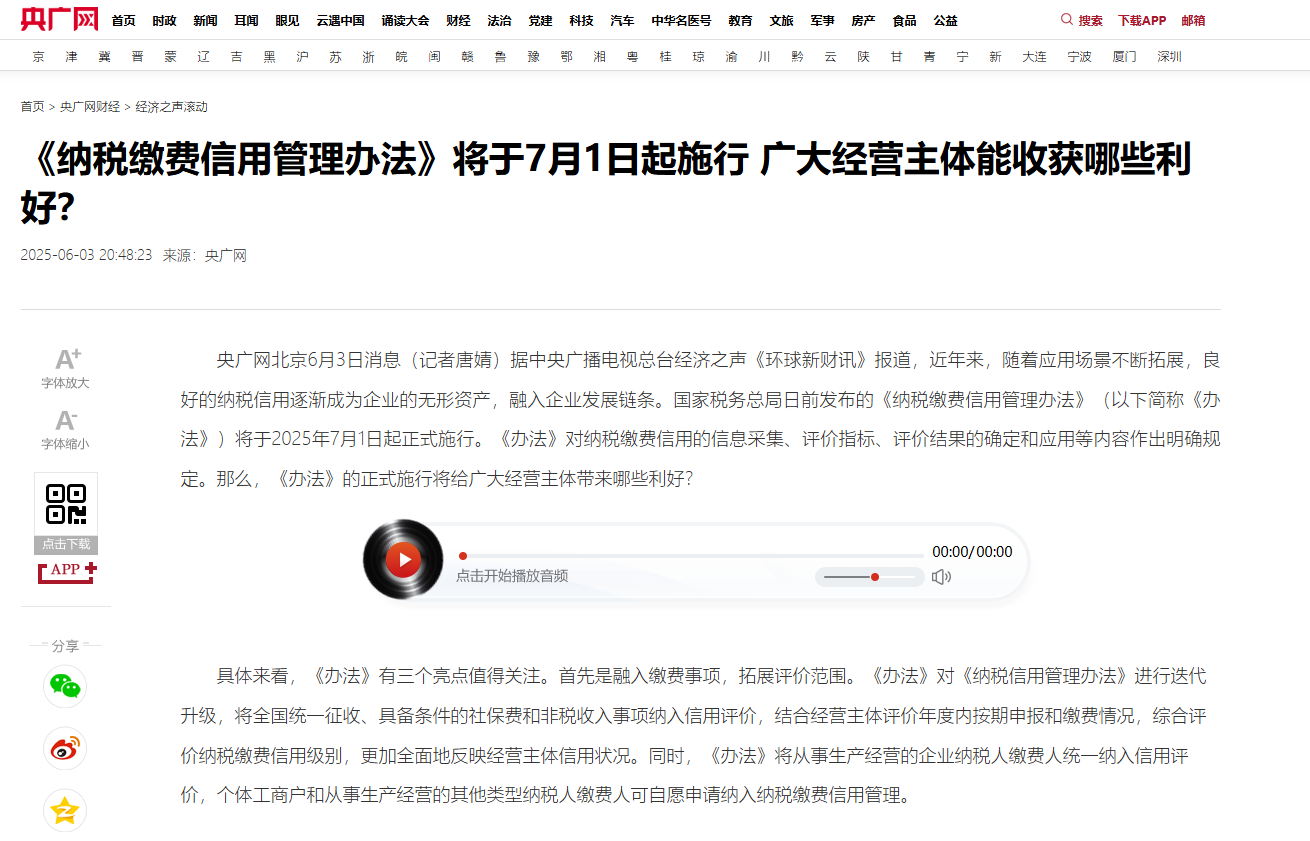
Task: Increase font size with A+ icon
Action: click(67, 360)
